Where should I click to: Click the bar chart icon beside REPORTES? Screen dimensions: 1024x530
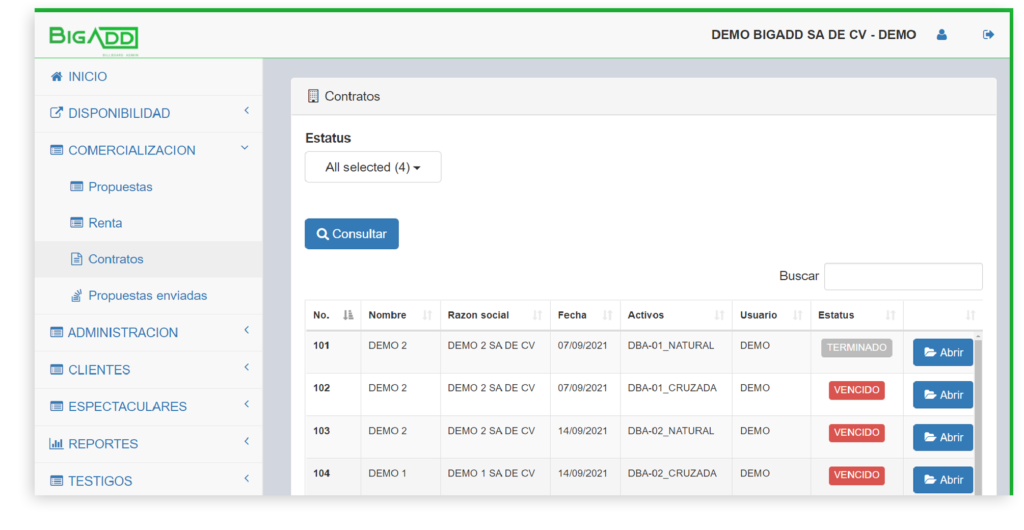[57, 444]
